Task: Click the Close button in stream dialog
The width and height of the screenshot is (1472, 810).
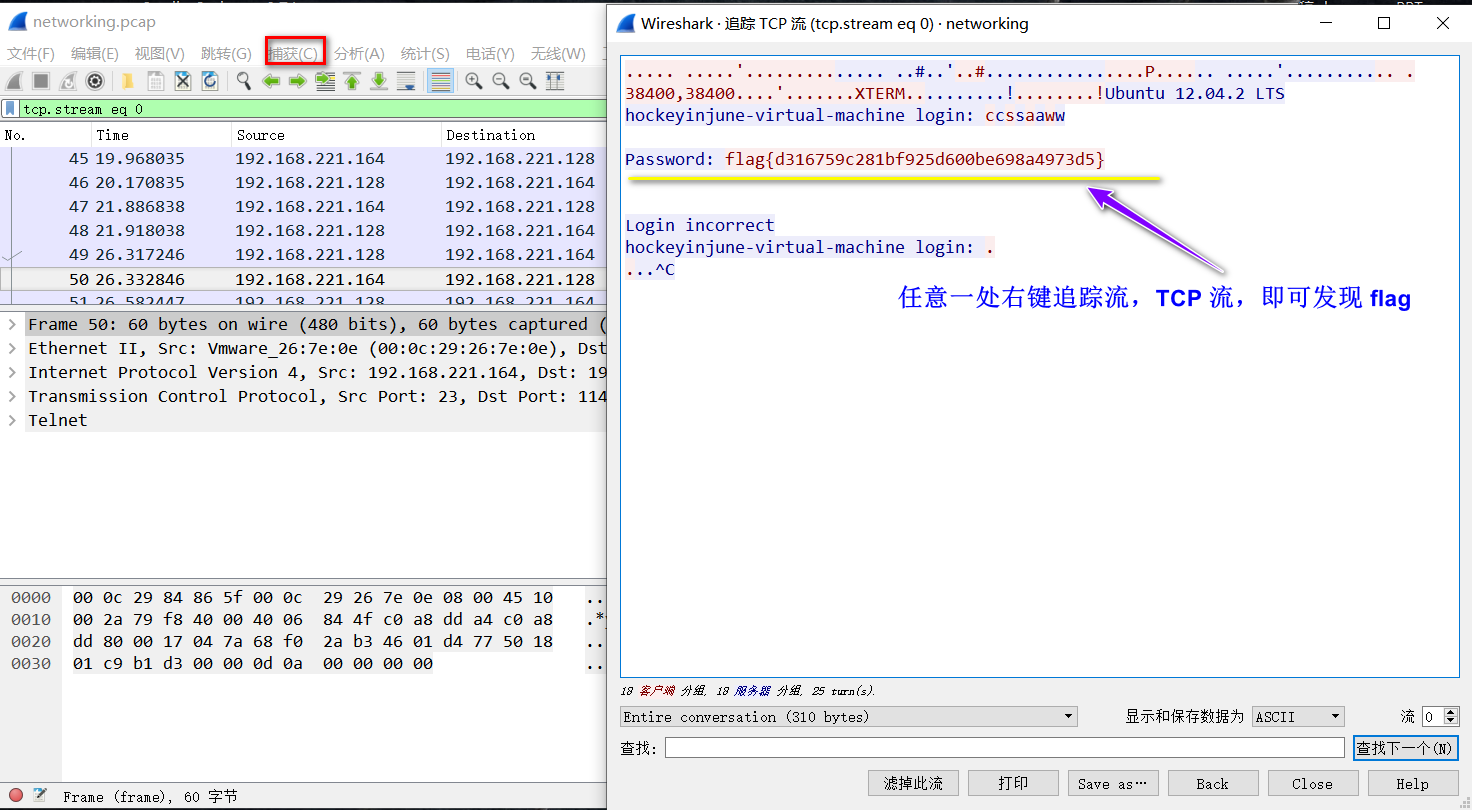Action: (x=1312, y=784)
